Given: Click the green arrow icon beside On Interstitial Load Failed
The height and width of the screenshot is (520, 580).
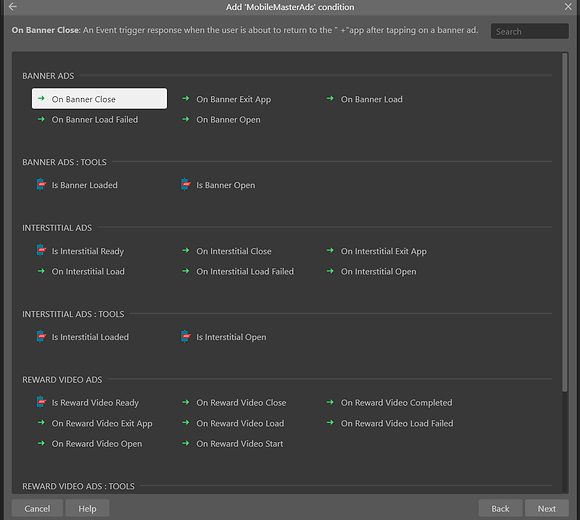Looking at the screenshot, I should [x=186, y=271].
